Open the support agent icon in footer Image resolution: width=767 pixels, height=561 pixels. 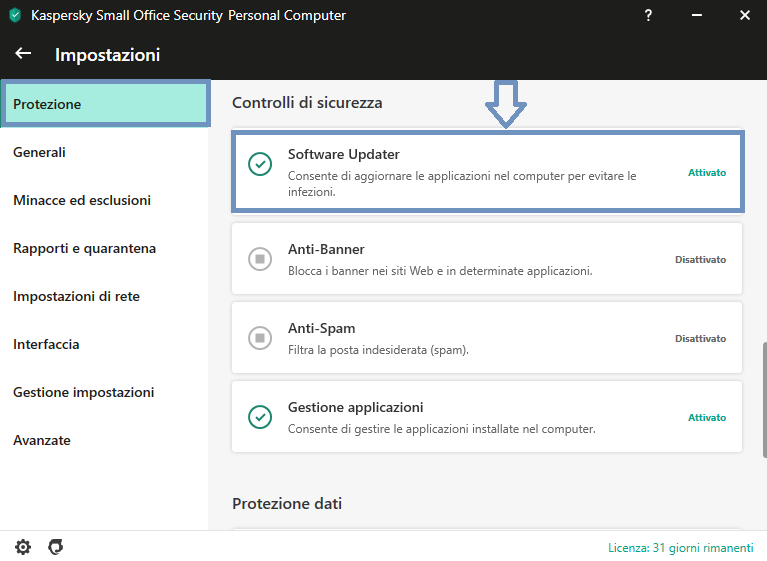click(x=56, y=547)
